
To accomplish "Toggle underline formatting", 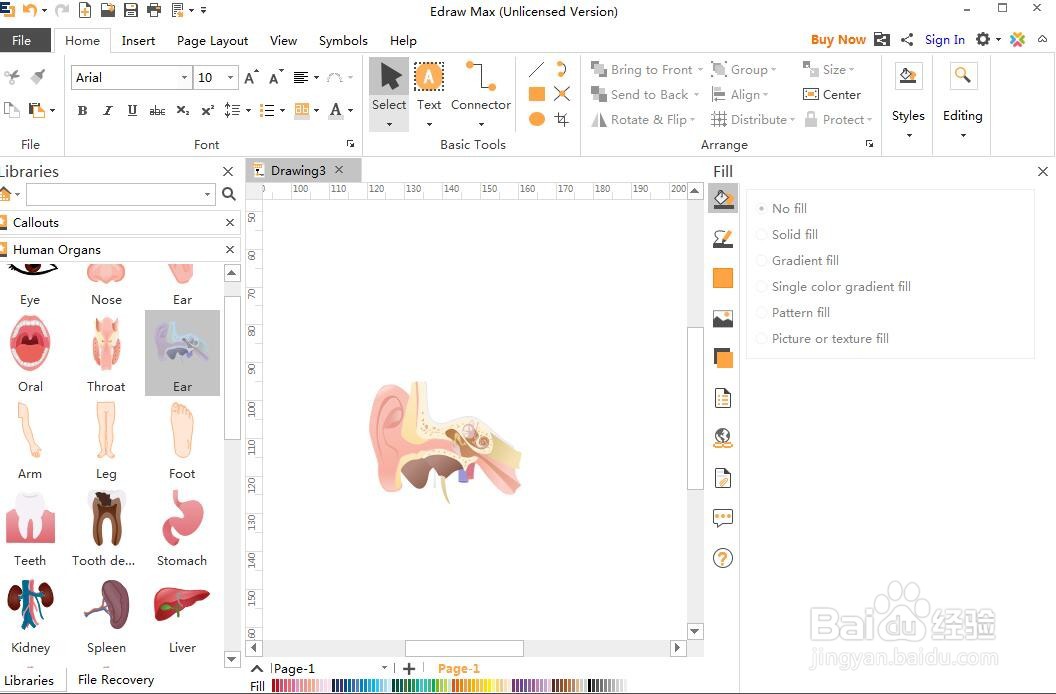I will coord(132,111).
